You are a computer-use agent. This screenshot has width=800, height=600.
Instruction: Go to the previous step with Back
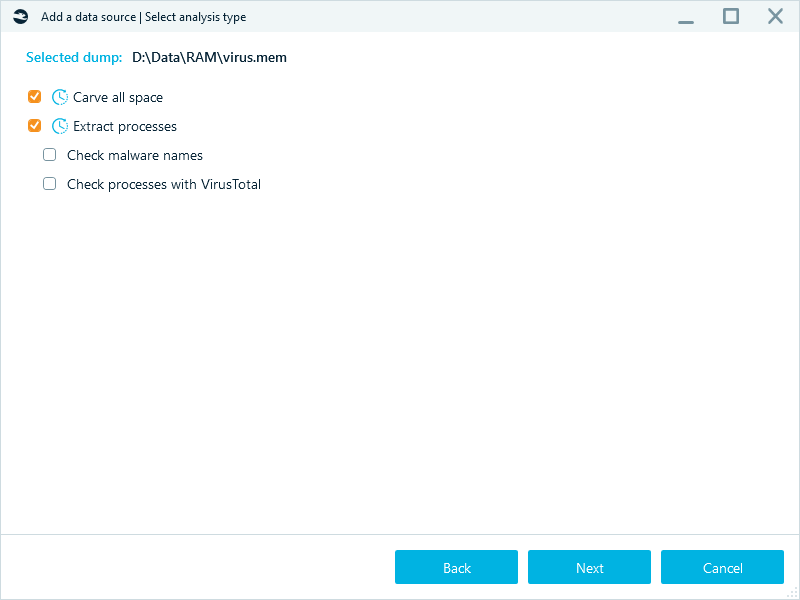point(456,567)
